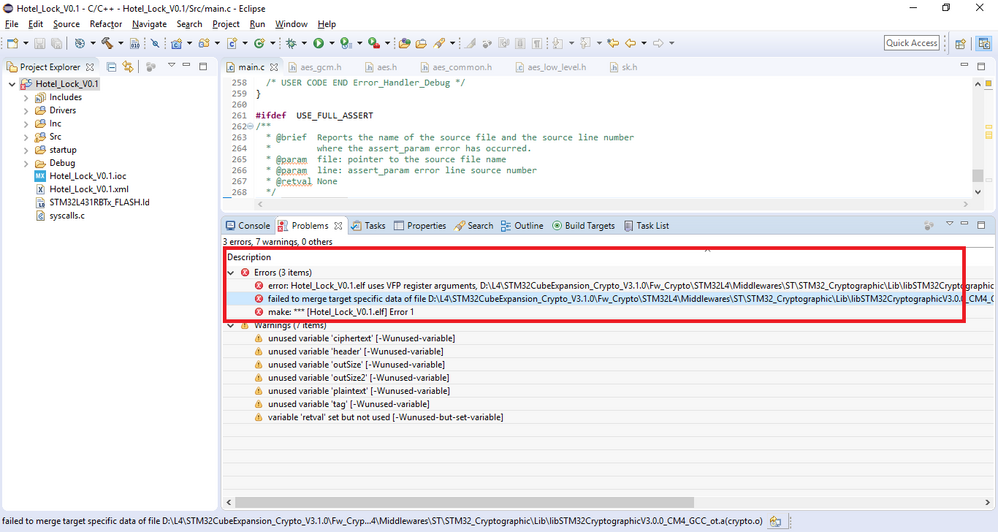Screen dimensions: 998x532
Task: Open the Refactor menu
Action: click(106, 24)
